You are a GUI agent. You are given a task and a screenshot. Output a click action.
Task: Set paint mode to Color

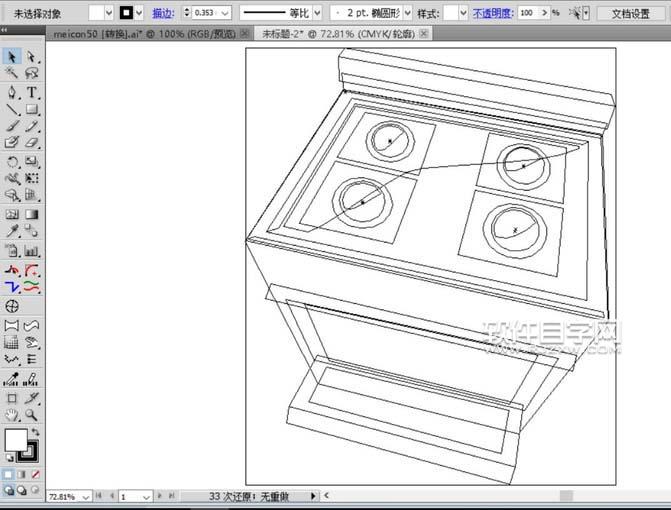[x=8, y=474]
